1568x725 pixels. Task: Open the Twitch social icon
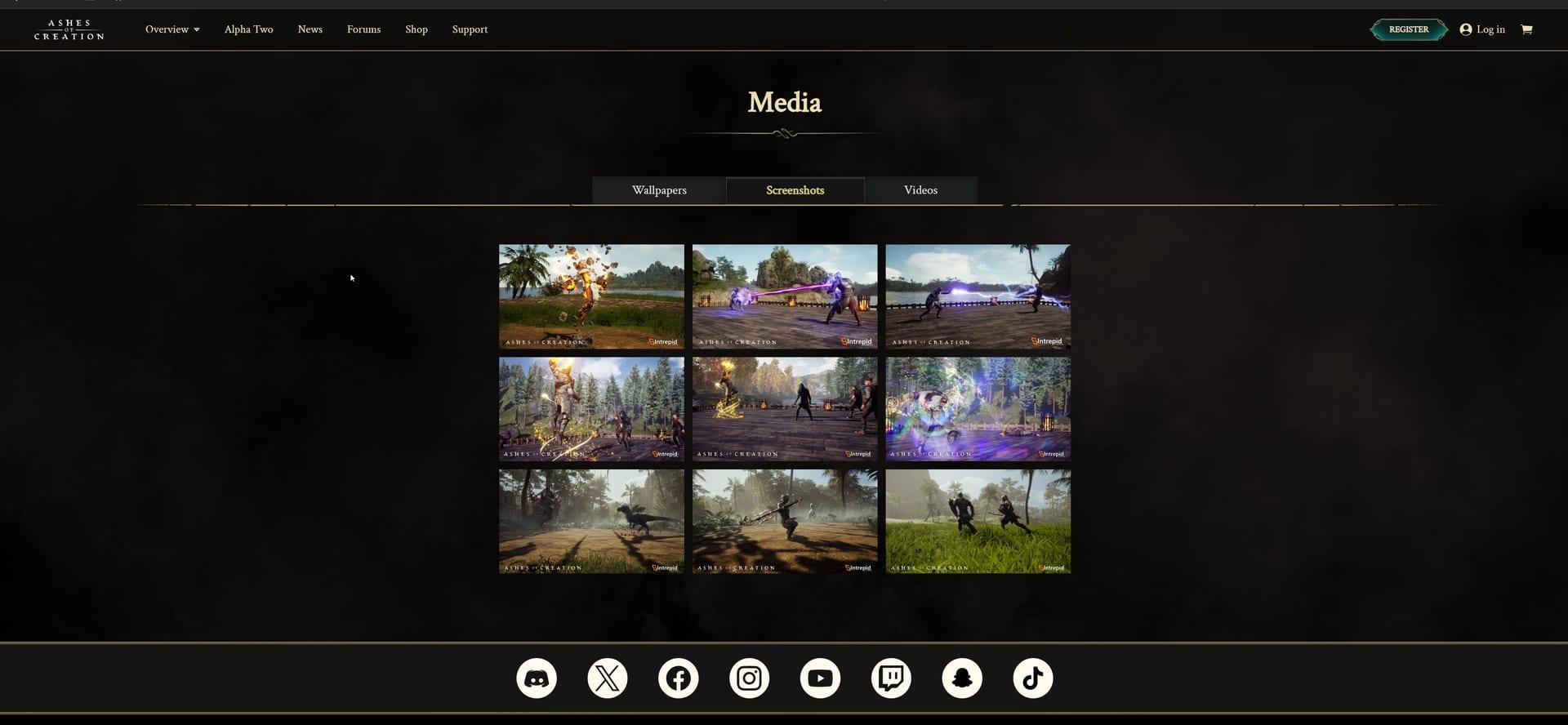tap(892, 678)
